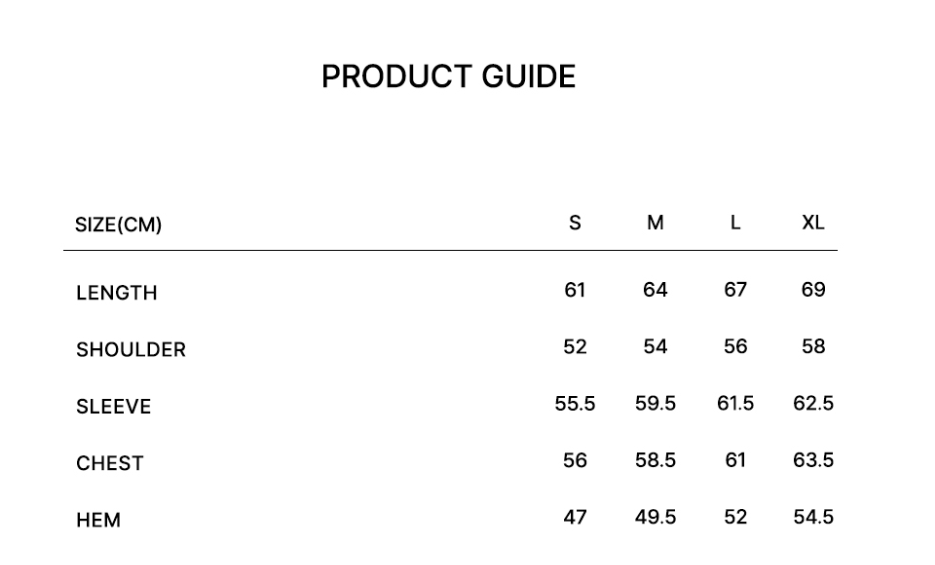Viewport: 935px width, 565px height.
Task: Click the CHEST value 63.5 for XL
Action: [x=813, y=460]
